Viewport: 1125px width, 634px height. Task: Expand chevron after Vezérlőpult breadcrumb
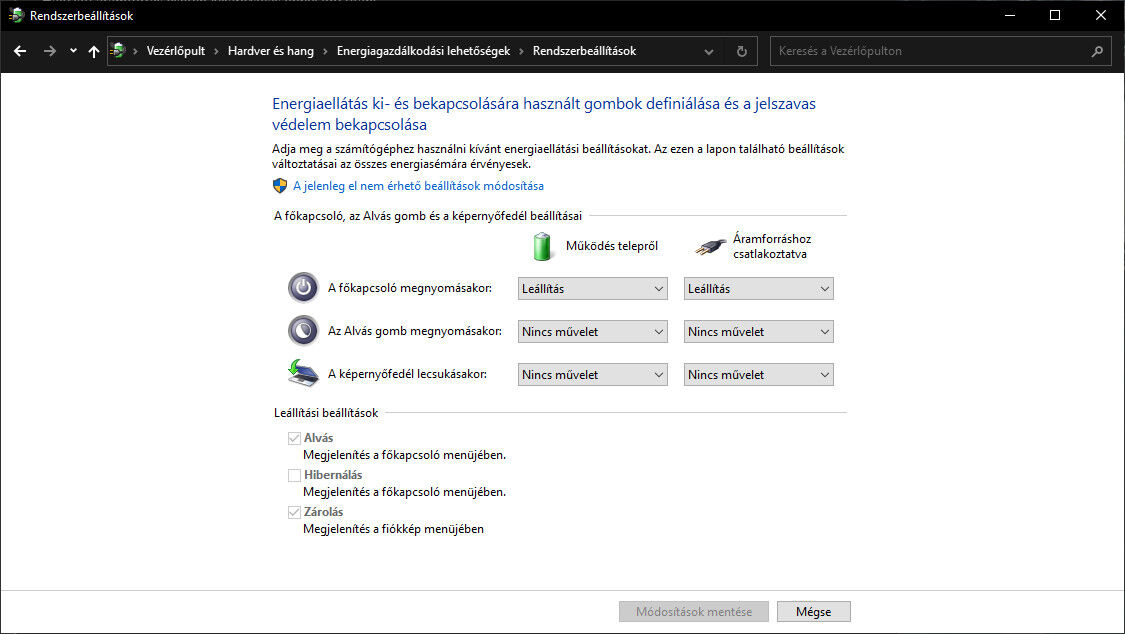(x=216, y=51)
